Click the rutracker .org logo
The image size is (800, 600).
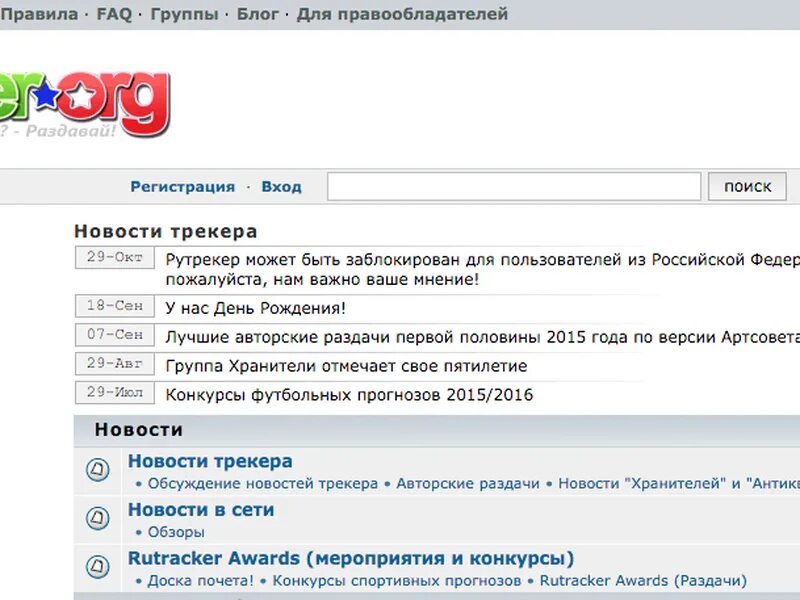(x=84, y=104)
